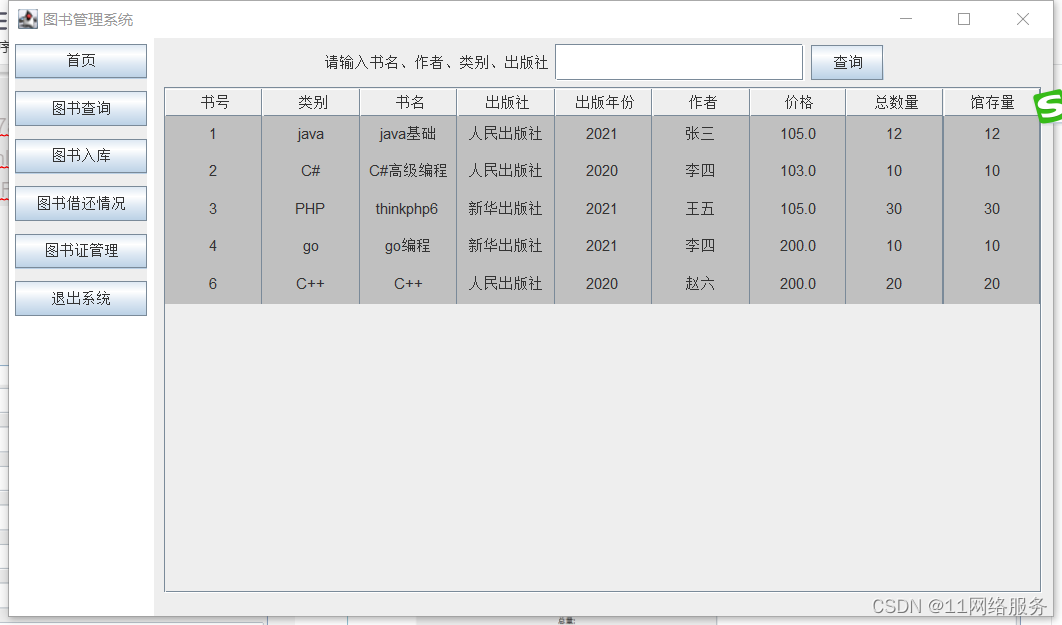Minimize the 图书管理系统 window
The width and height of the screenshot is (1062, 625).
pos(906,19)
